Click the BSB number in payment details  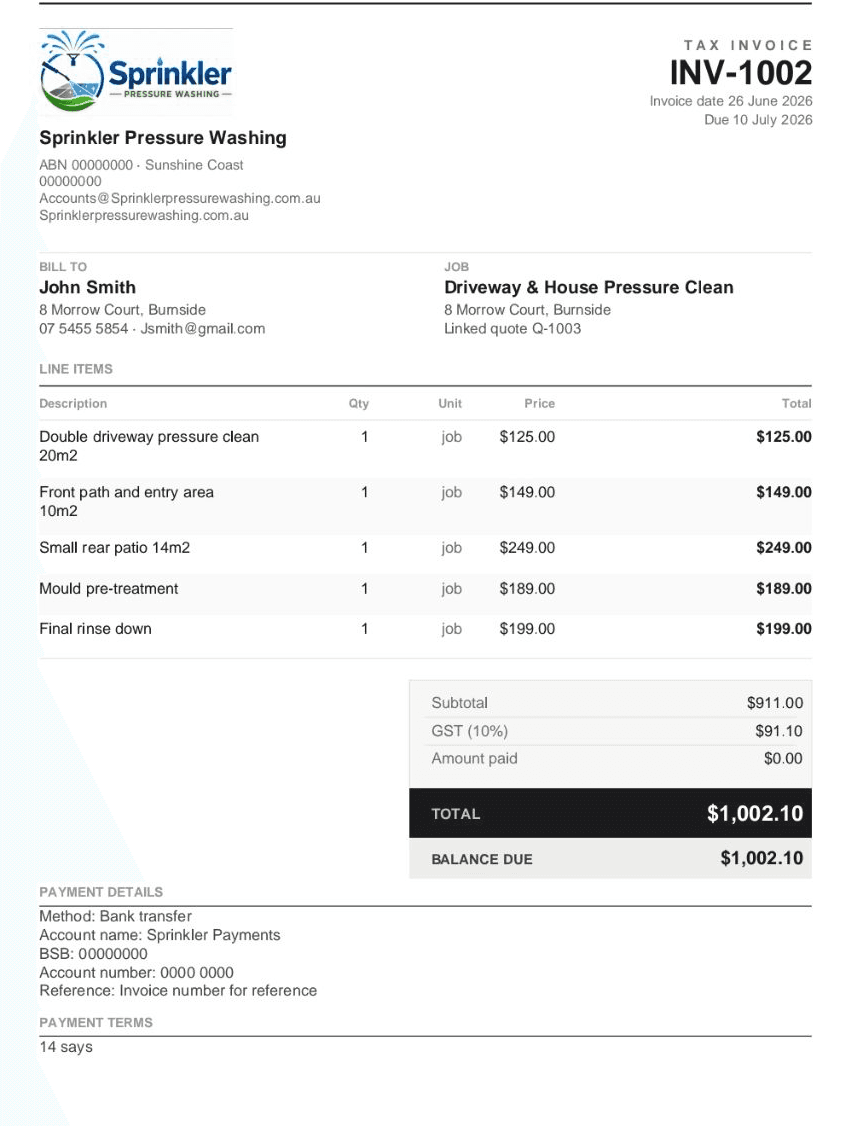(113, 954)
